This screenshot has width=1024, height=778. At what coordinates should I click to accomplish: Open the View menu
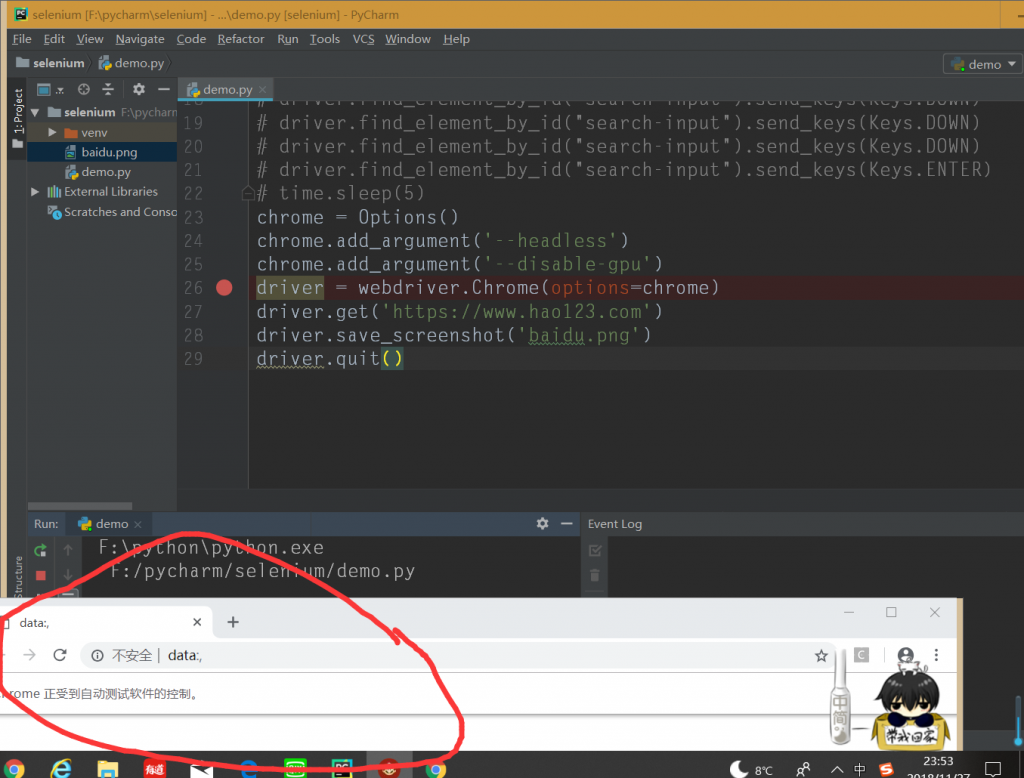tap(89, 39)
